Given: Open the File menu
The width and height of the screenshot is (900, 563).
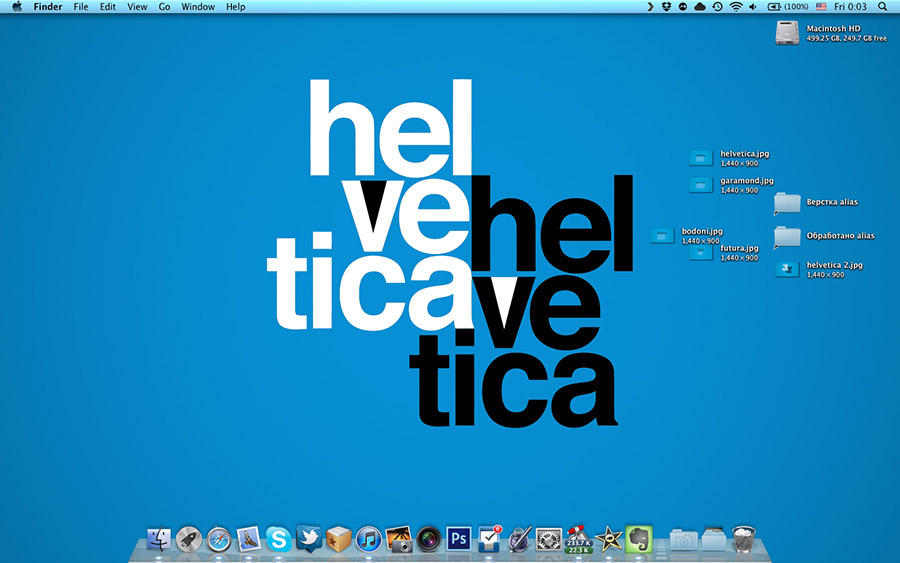Looking at the screenshot, I should [x=81, y=7].
